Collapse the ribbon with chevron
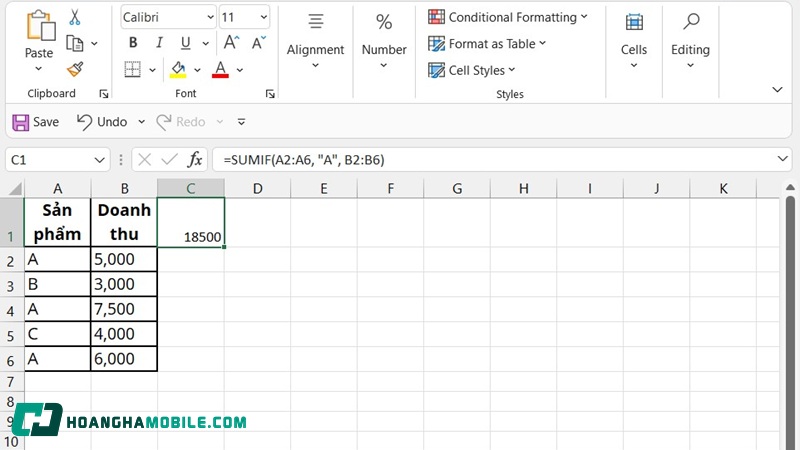This screenshot has height=450, width=800. 777,90
